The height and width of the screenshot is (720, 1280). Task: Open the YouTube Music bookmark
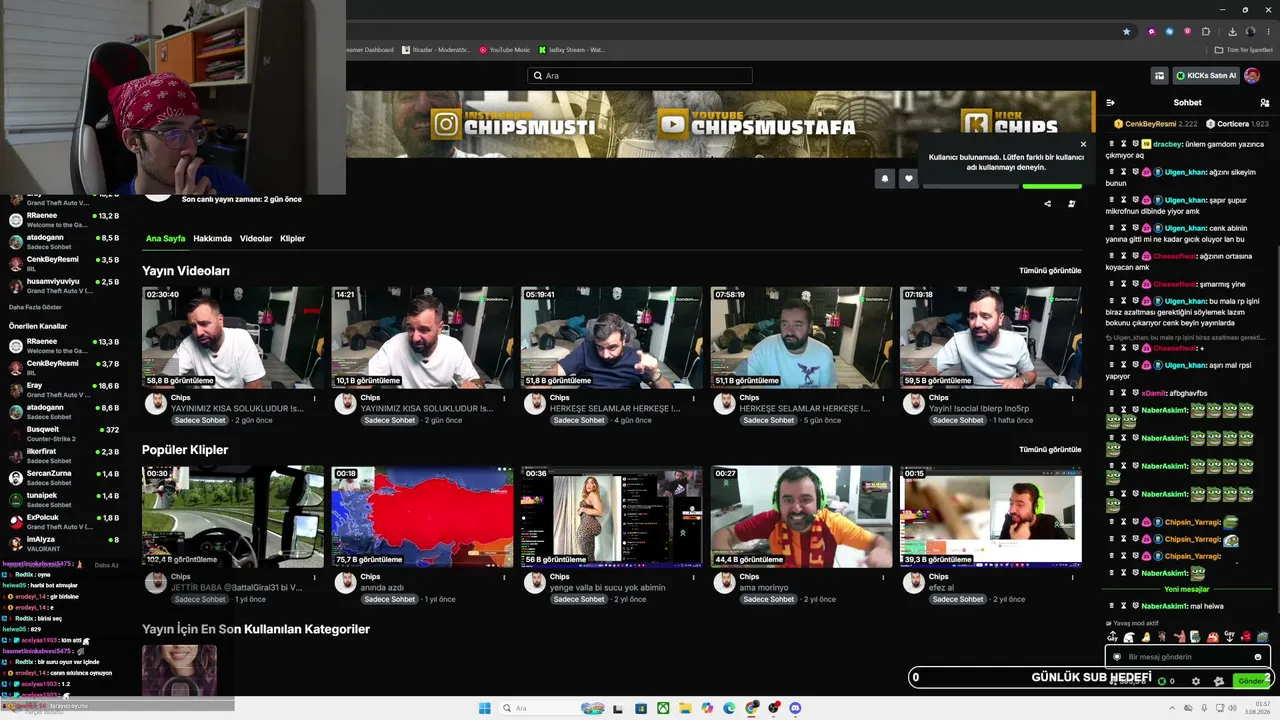[x=504, y=50]
